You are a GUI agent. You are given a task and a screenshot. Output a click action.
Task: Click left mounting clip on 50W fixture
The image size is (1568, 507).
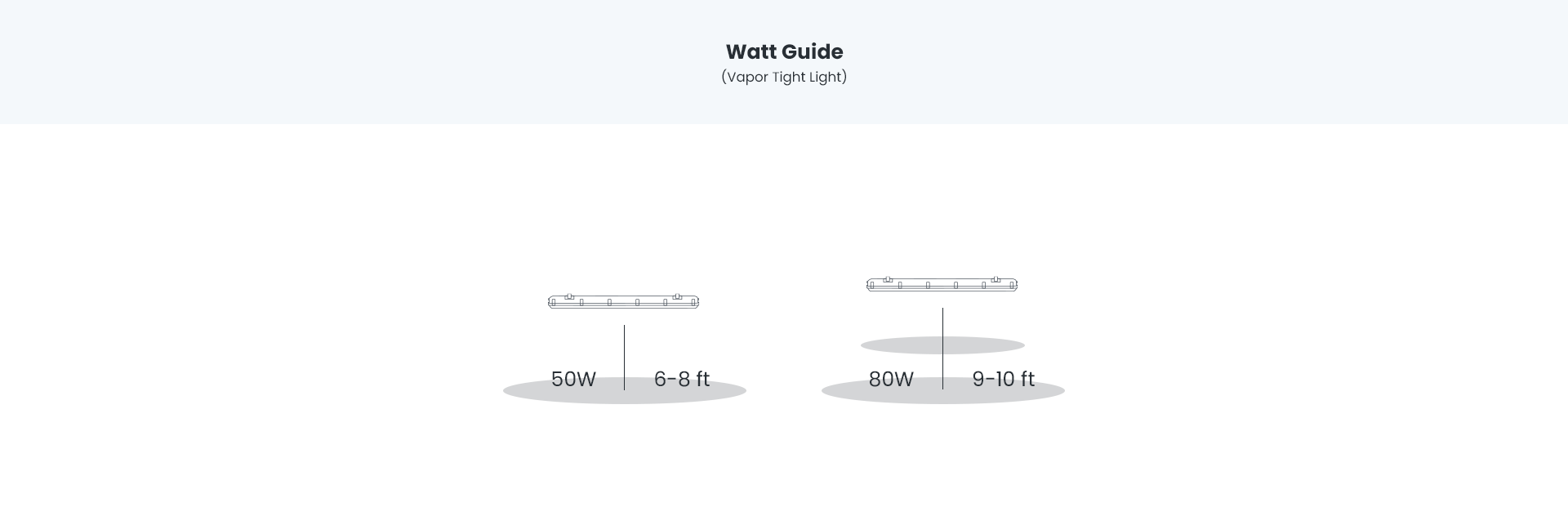tap(569, 296)
